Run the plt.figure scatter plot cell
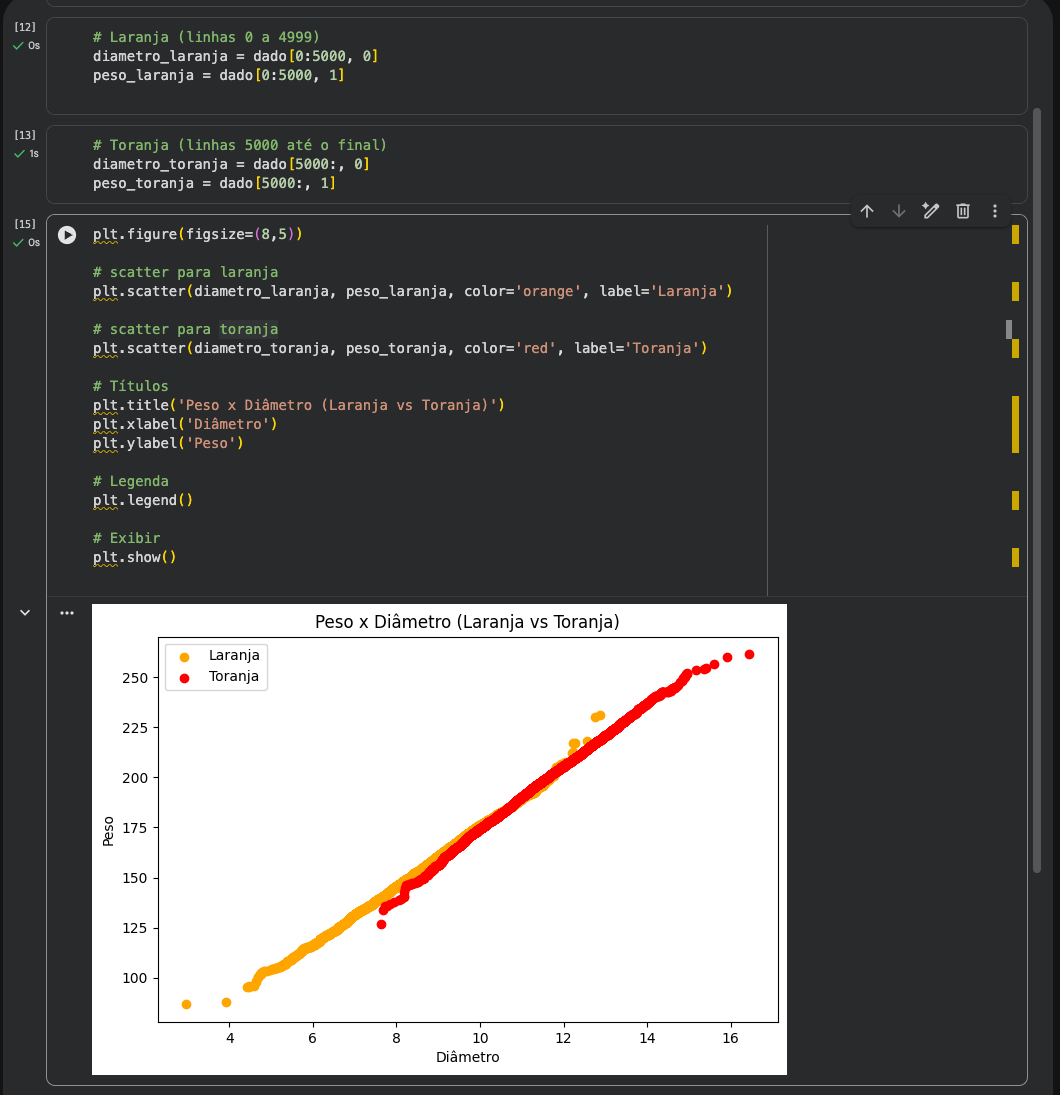 click(67, 235)
